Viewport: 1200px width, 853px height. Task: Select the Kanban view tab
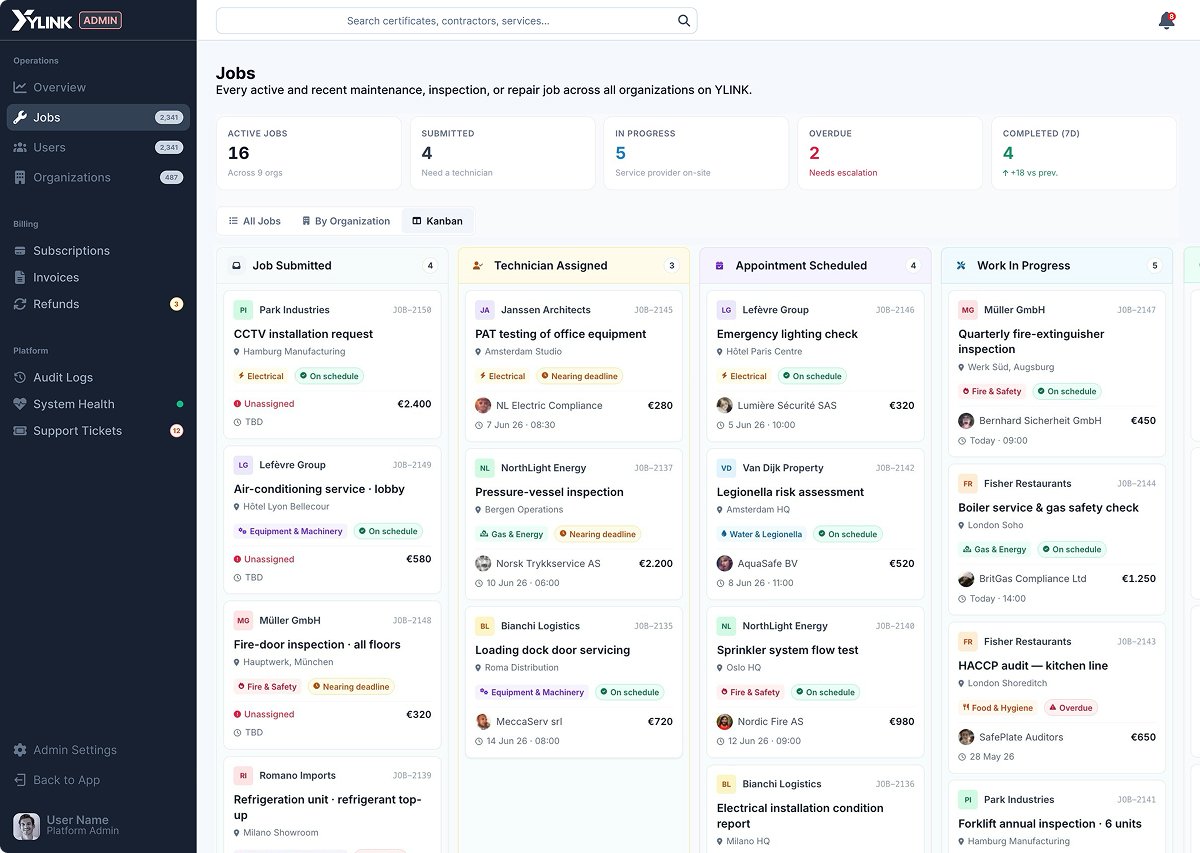(x=437, y=221)
